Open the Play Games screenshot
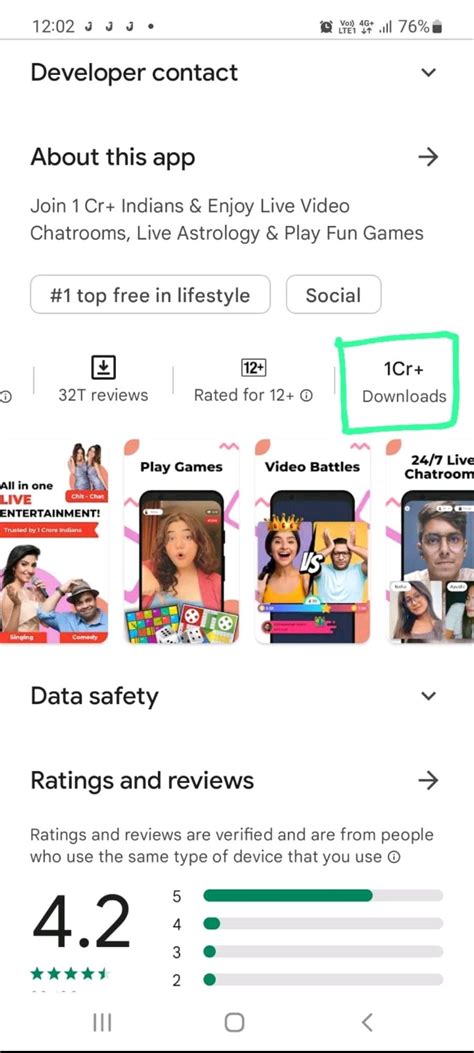 click(181, 542)
